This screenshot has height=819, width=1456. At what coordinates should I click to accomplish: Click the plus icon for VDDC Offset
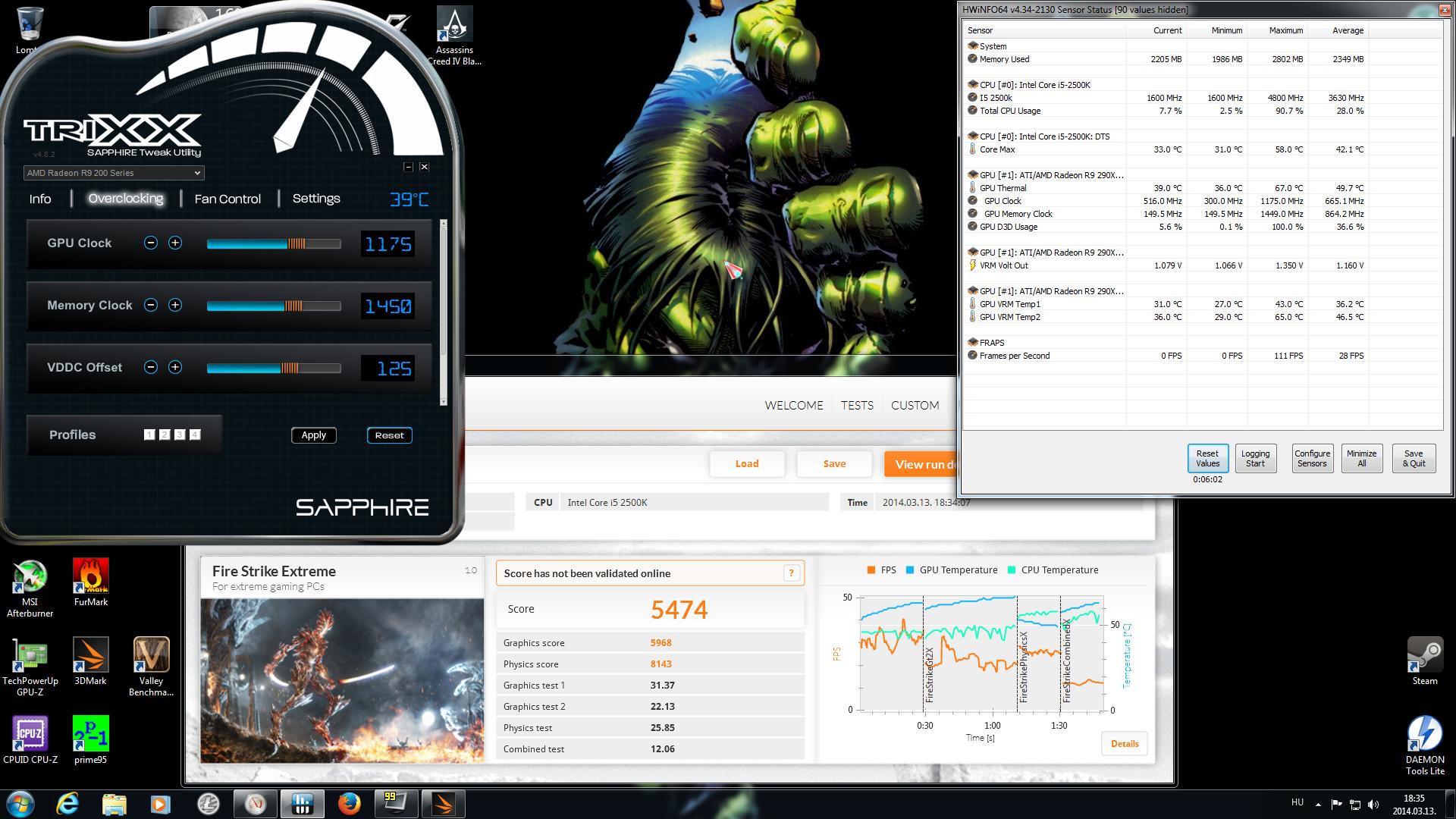coord(175,367)
